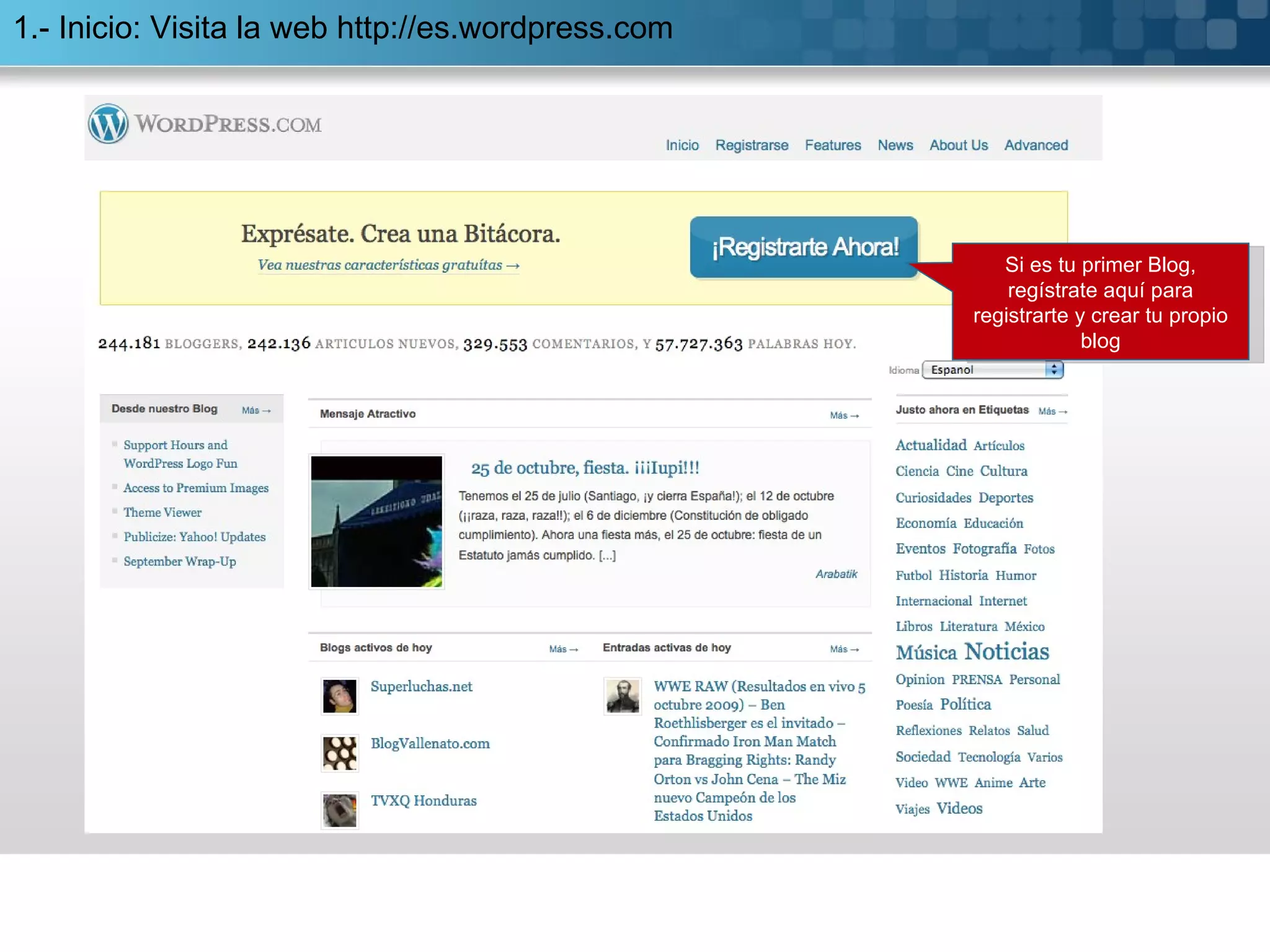Click the WWE RAW entry avatar portrait

(622, 696)
